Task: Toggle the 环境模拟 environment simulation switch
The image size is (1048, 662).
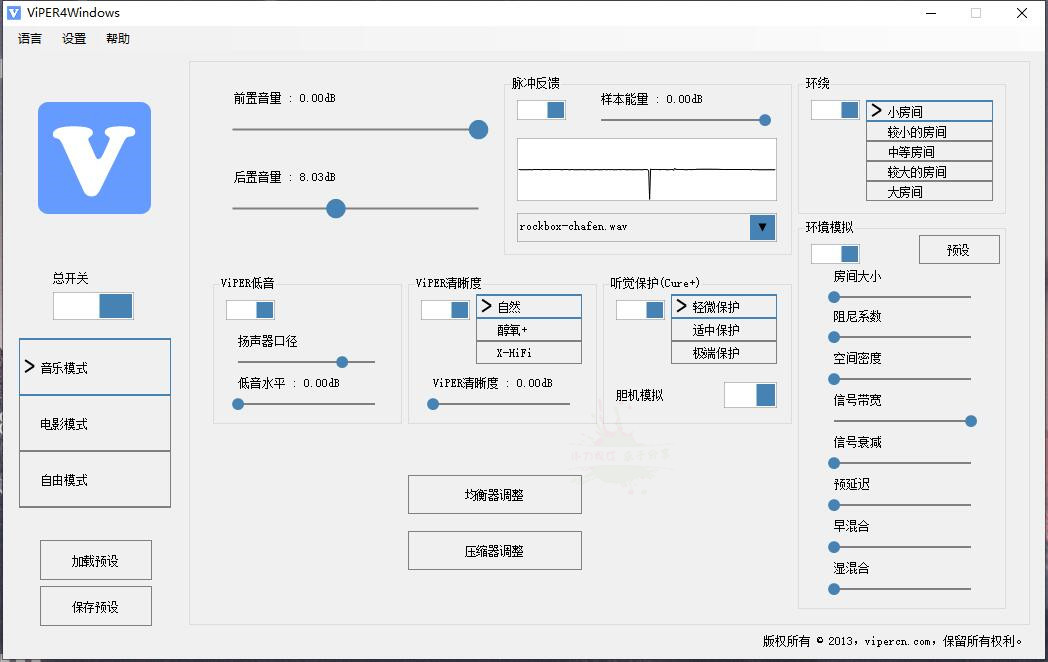Action: [835, 253]
